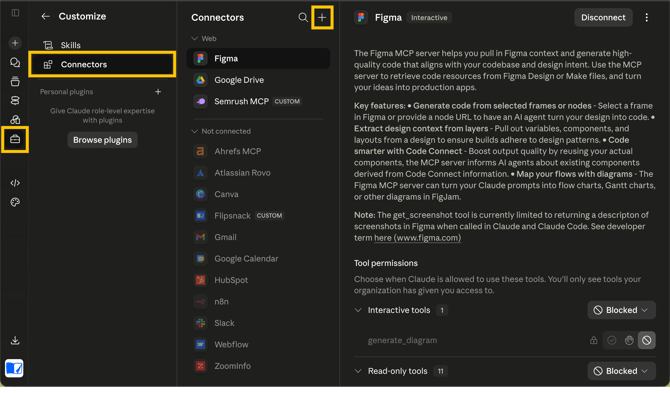670x393 pixels.
Task: Open the artifacts stack icon in rail
Action: (x=15, y=100)
